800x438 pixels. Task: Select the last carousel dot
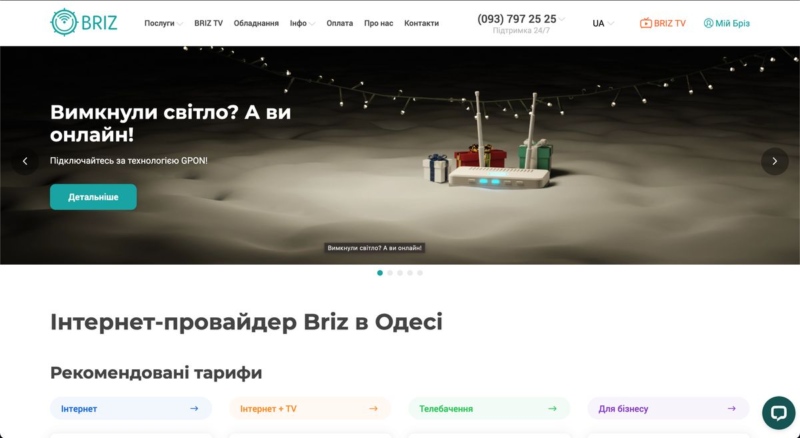click(420, 272)
